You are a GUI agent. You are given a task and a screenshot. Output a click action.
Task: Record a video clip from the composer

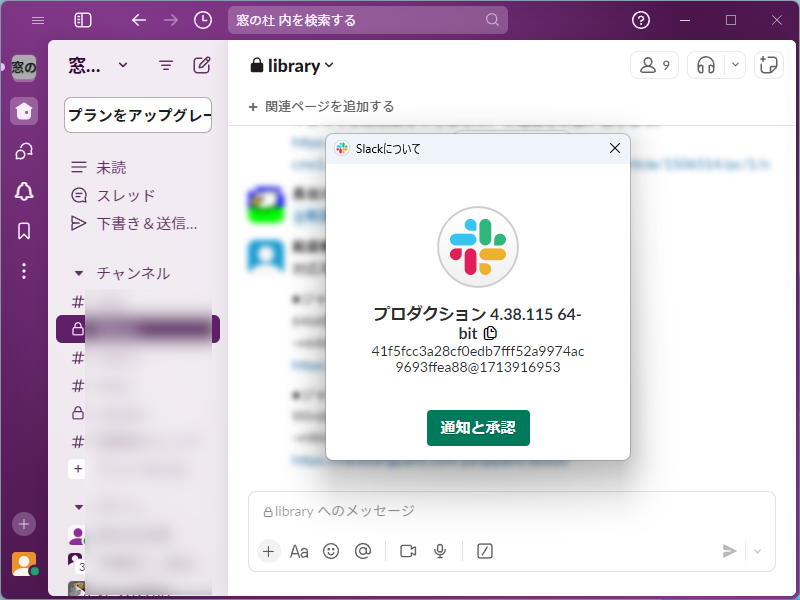407,551
